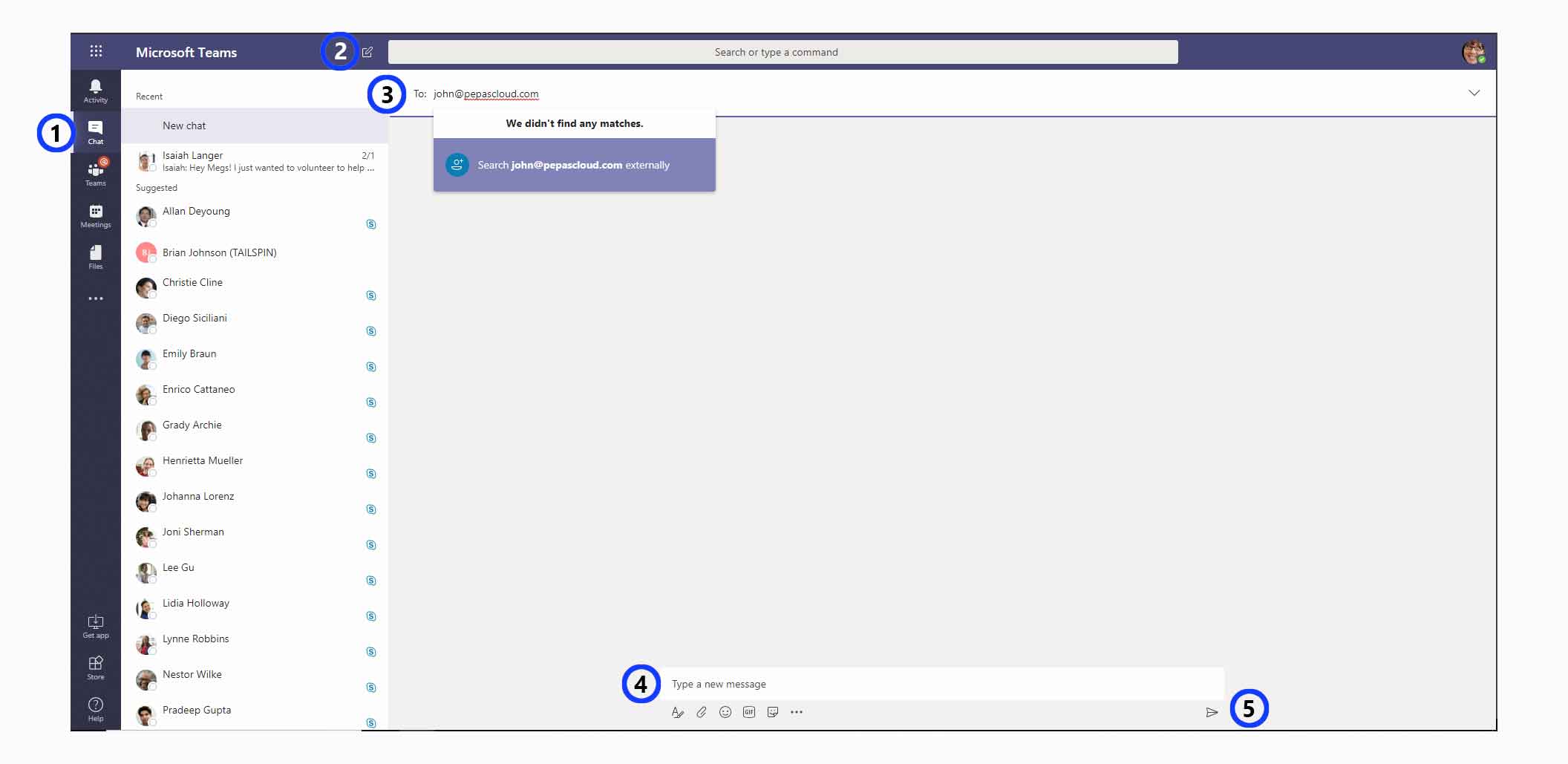Select Lee Gu contact

click(x=255, y=572)
